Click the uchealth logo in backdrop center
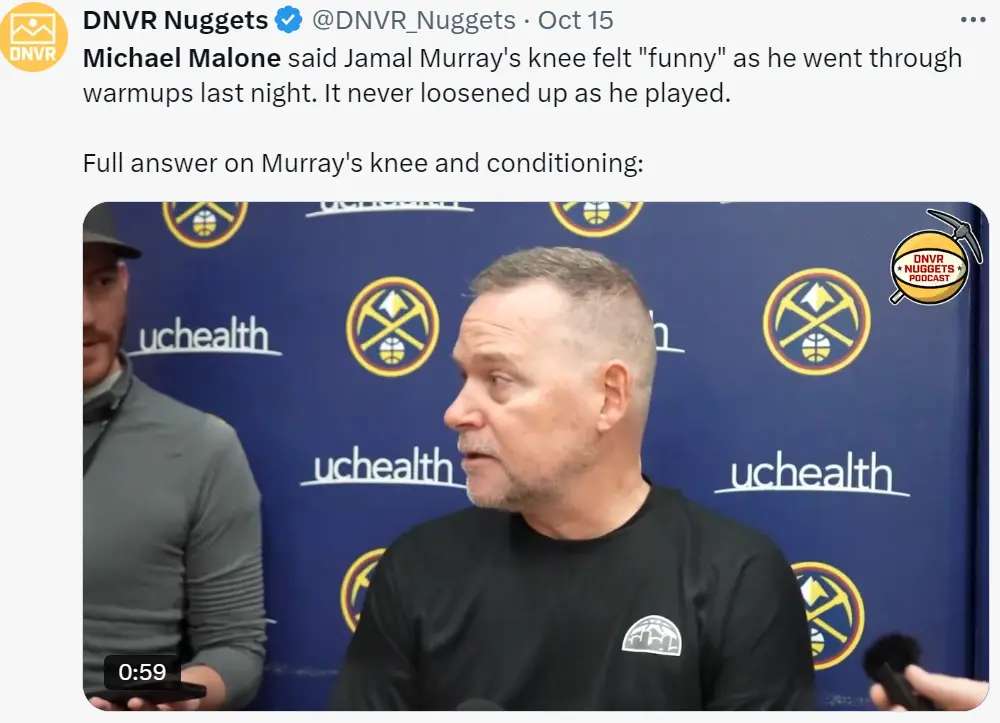This screenshot has width=1000, height=723. [383, 466]
